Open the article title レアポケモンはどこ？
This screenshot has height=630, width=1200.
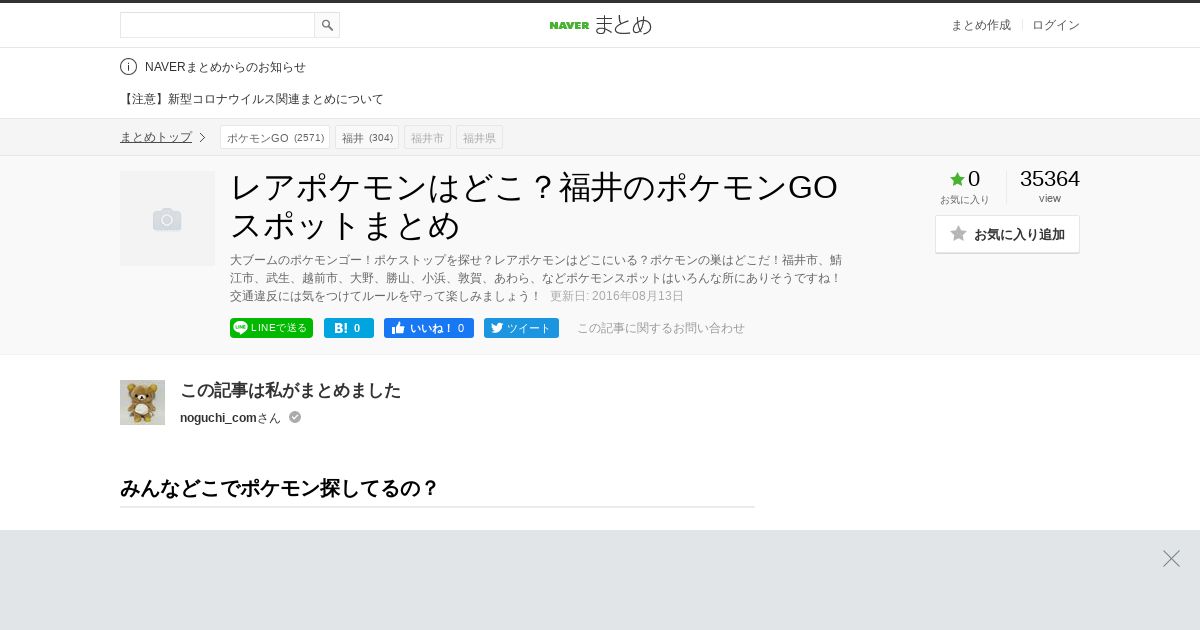click(x=534, y=206)
